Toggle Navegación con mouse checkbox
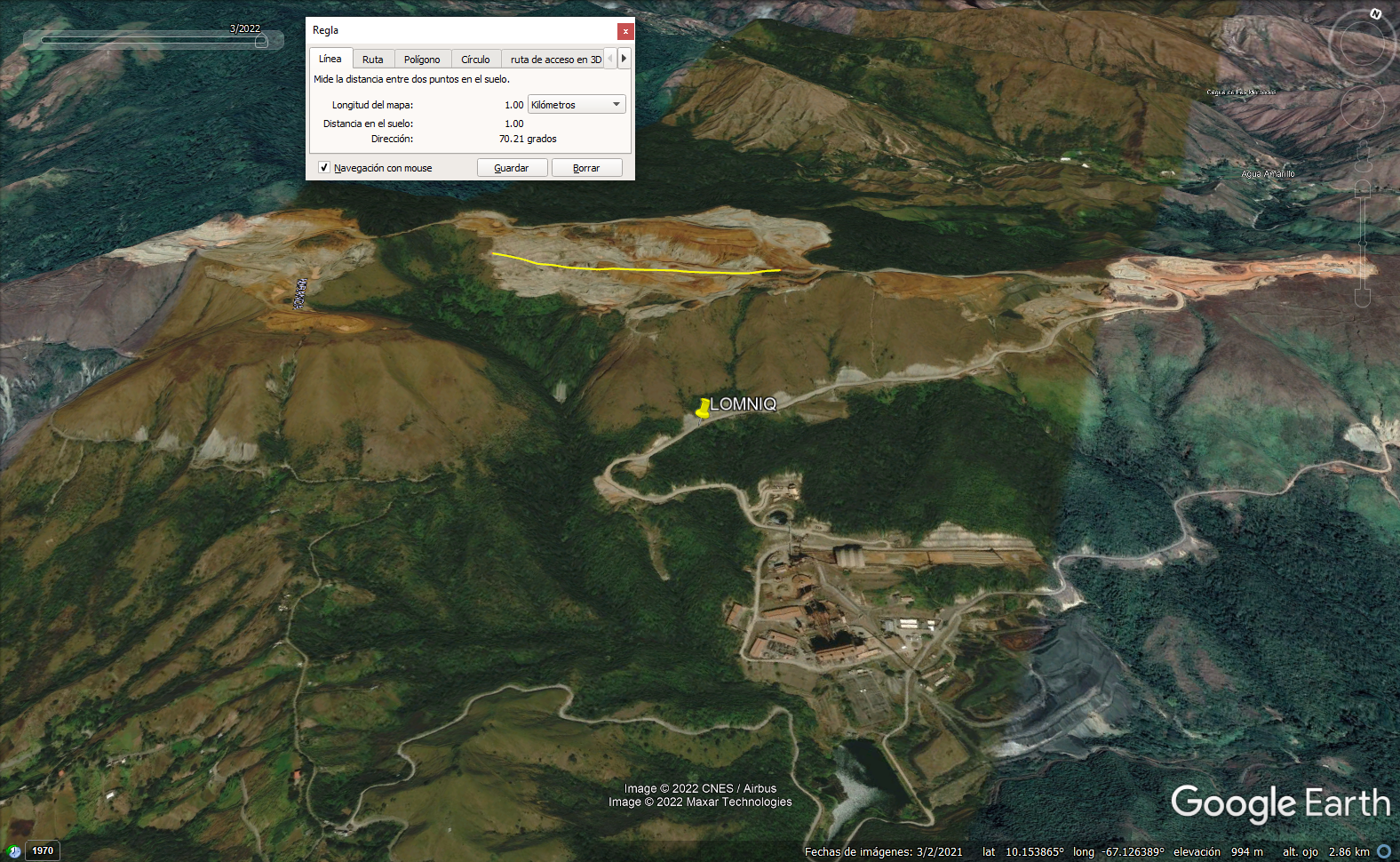Viewport: 1400px width, 862px height. coord(324,167)
